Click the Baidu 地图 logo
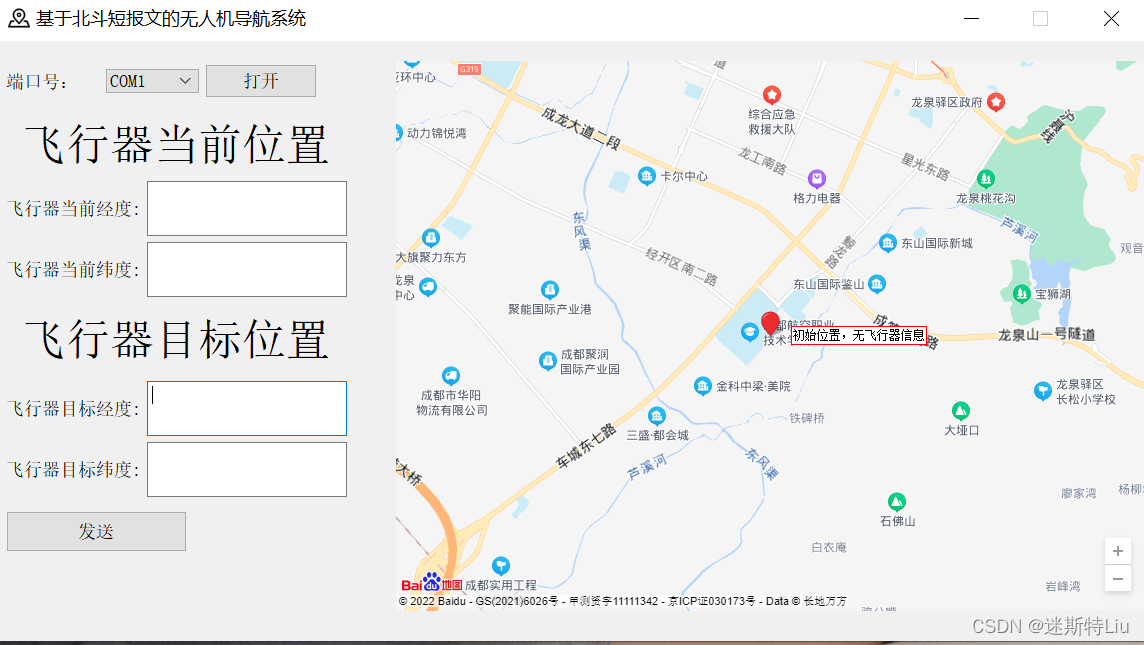 pos(431,584)
